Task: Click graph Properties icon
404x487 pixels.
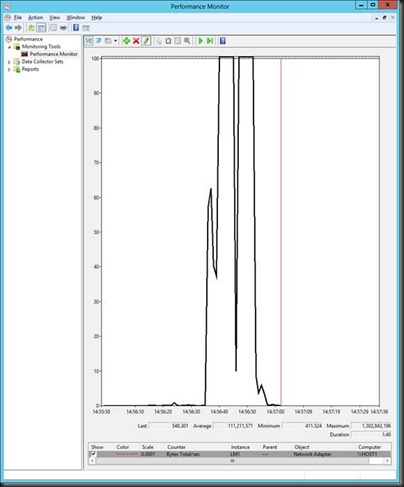Action: tap(178, 41)
